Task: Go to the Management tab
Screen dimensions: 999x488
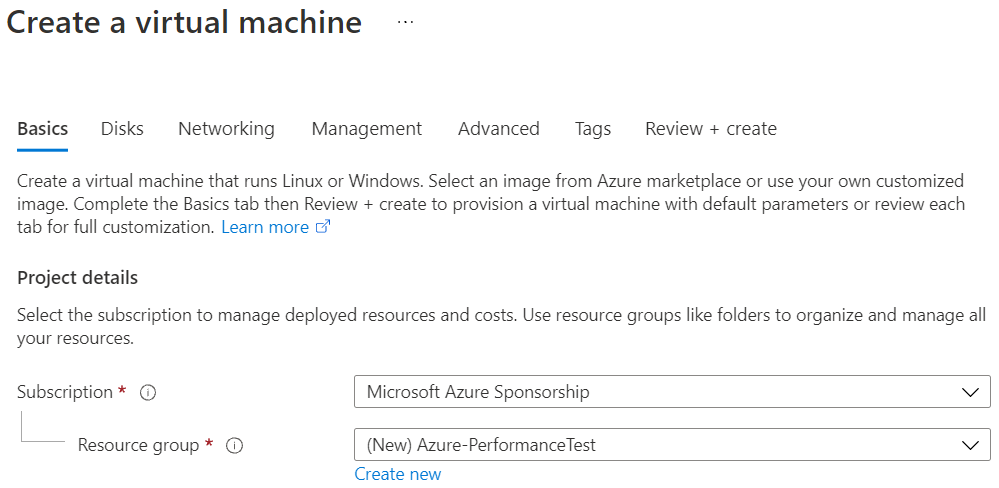Action: point(366,129)
